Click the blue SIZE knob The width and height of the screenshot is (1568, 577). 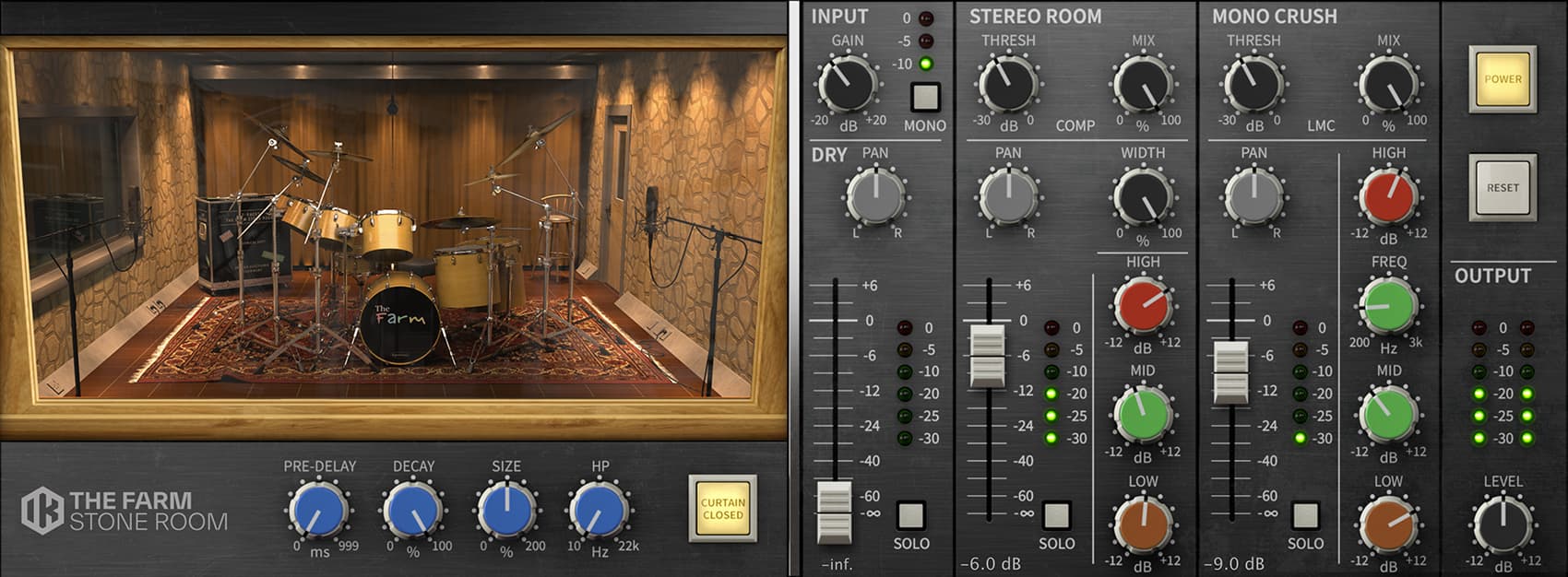pyautogui.click(x=505, y=511)
